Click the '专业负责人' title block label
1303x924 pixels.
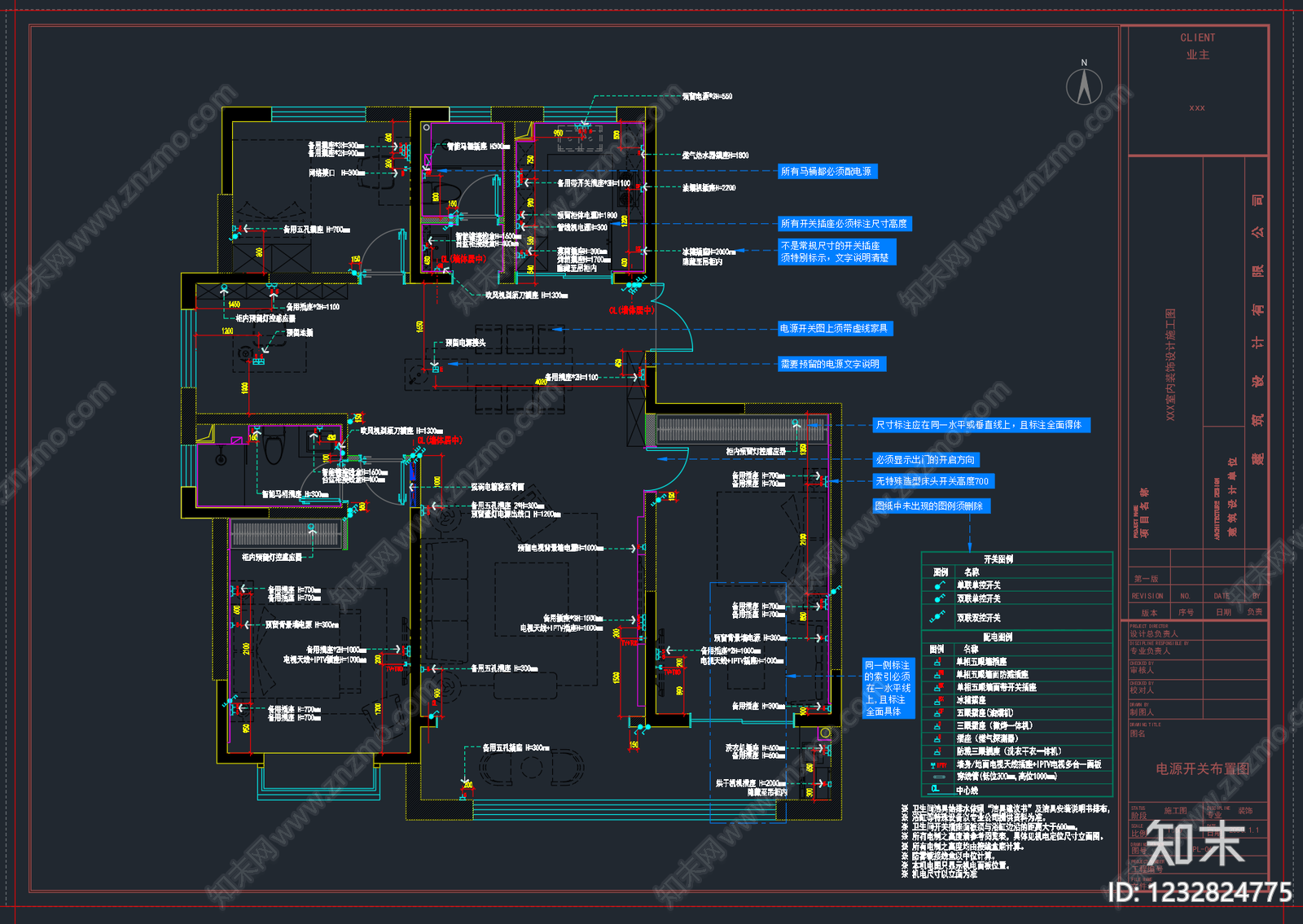[x=1150, y=651]
